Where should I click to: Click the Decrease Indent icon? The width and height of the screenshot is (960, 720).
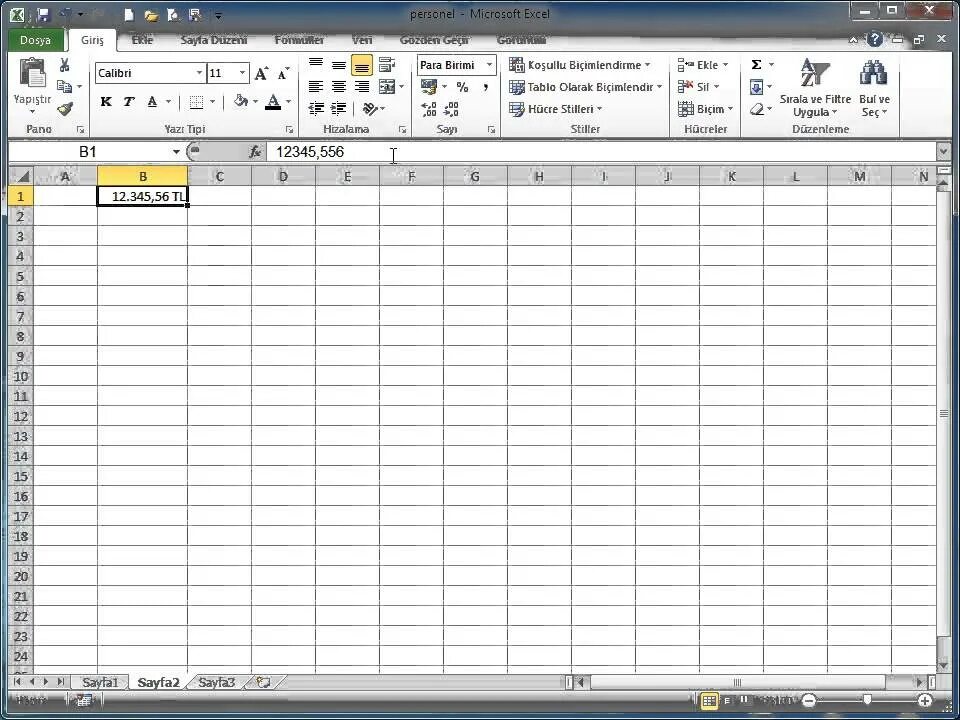(x=316, y=109)
